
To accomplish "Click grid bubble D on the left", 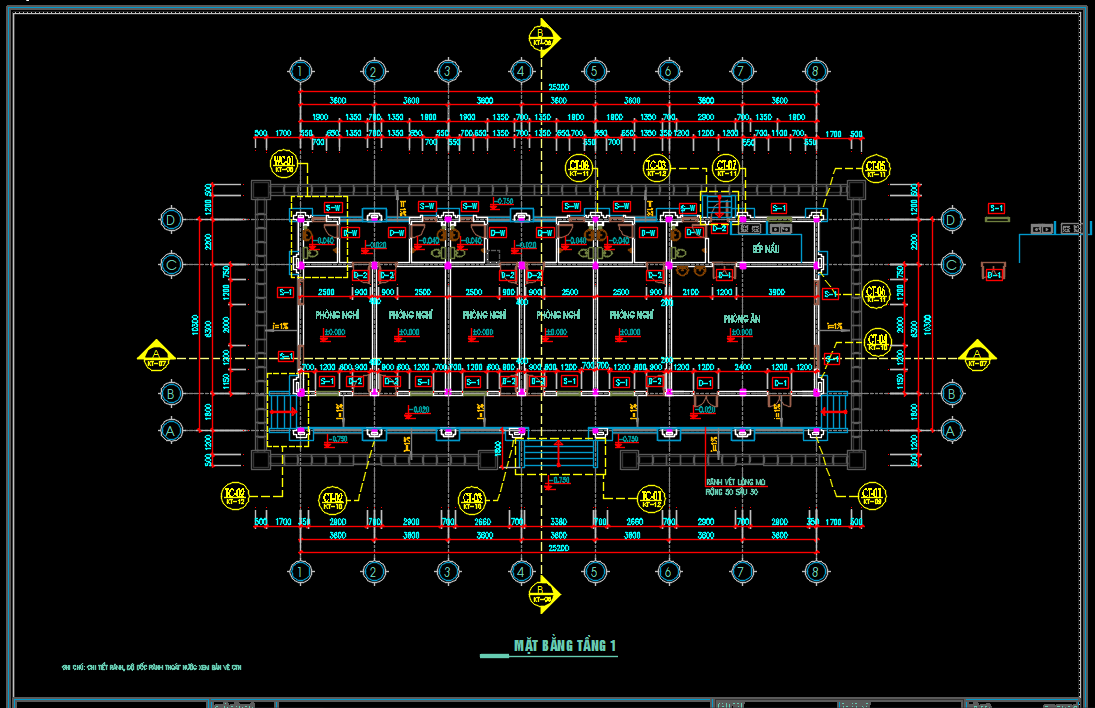I will (x=172, y=219).
